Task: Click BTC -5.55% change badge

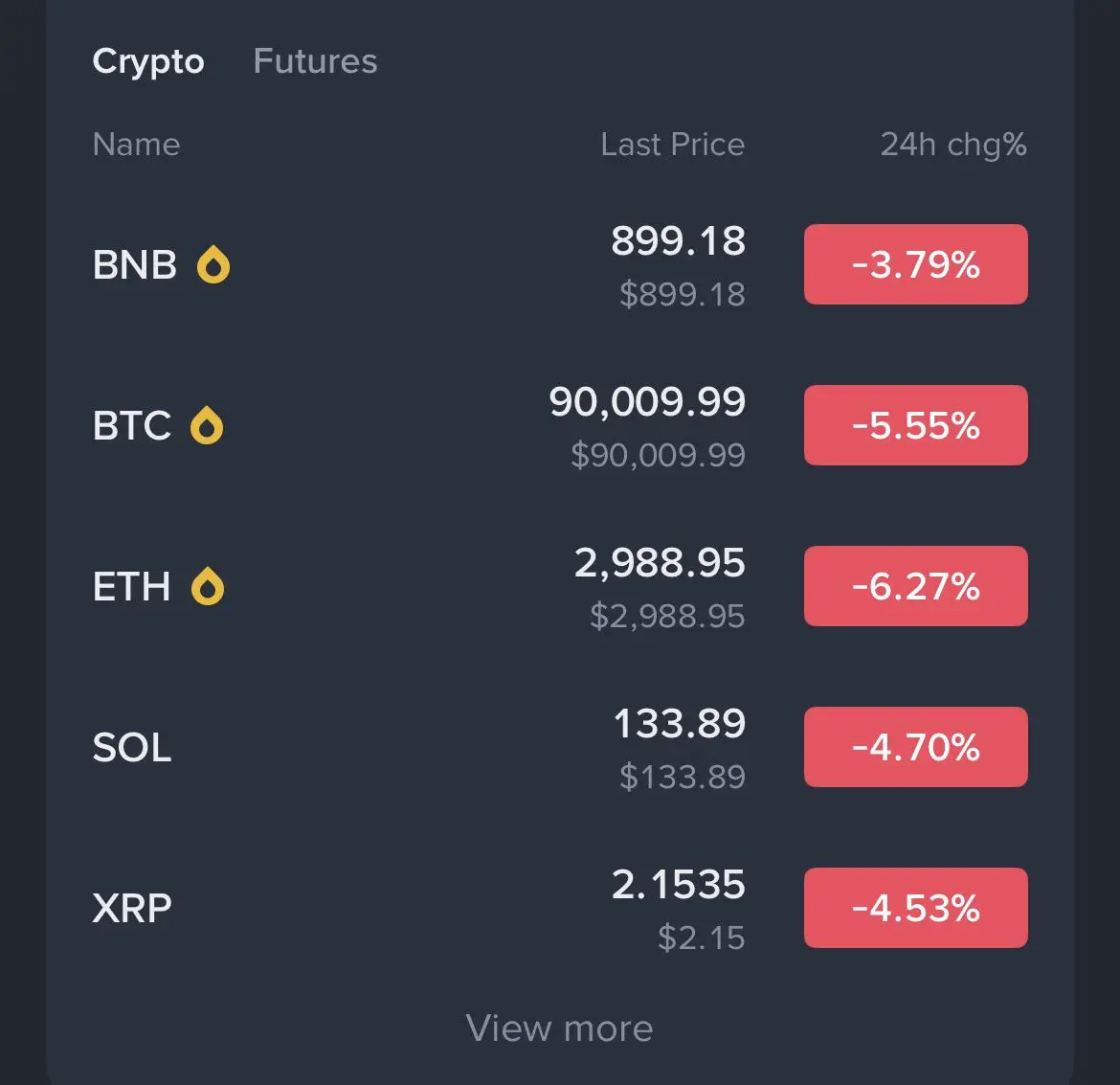Action: (915, 425)
